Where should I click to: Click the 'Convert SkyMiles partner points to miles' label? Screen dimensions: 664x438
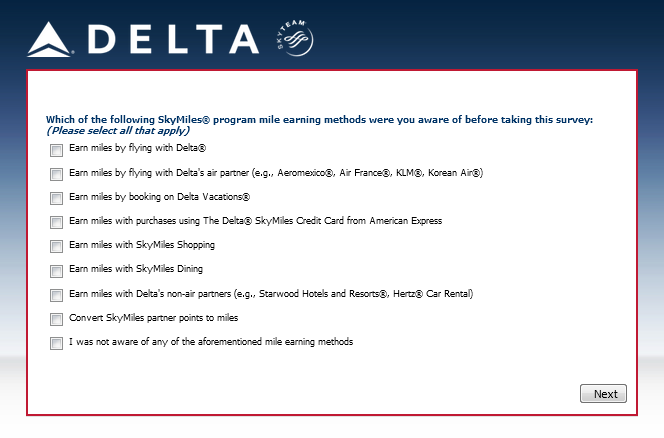(x=153, y=318)
